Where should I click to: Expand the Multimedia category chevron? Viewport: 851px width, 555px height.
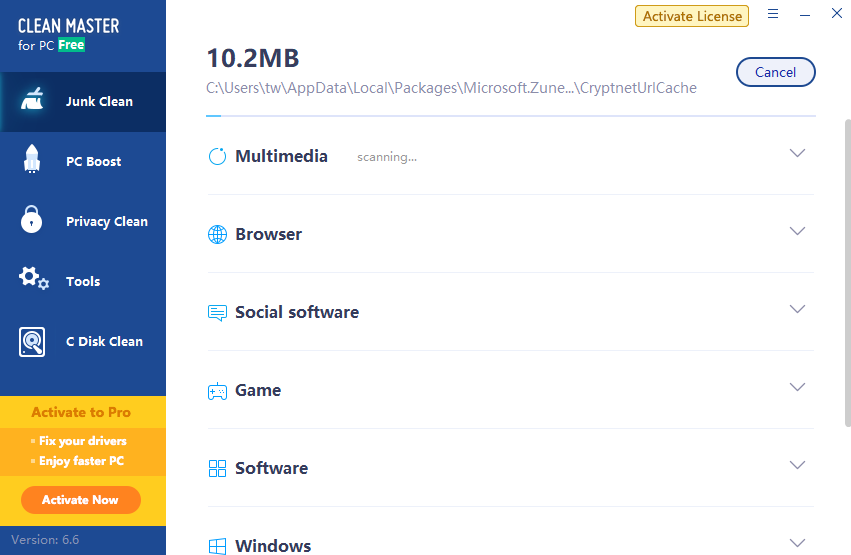tap(797, 153)
